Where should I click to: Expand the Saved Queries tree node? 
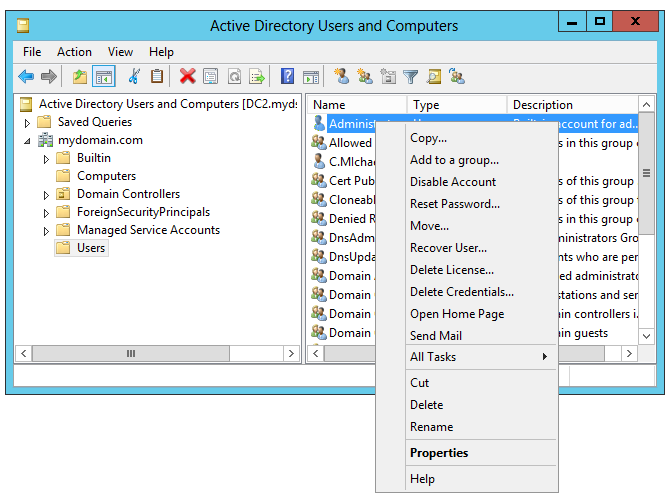pyautogui.click(x=28, y=122)
